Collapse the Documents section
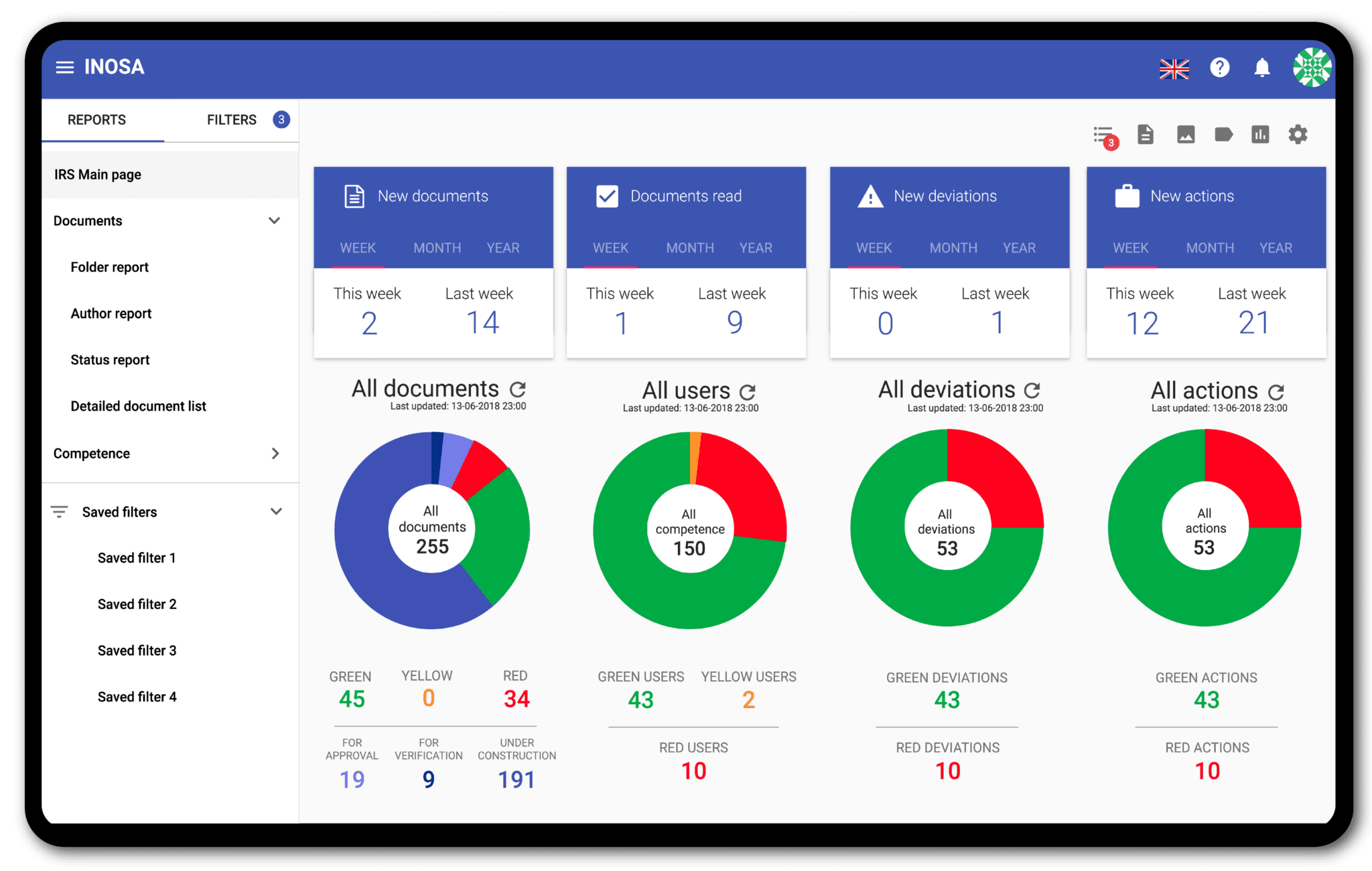The width and height of the screenshot is (1372, 871). 273,220
